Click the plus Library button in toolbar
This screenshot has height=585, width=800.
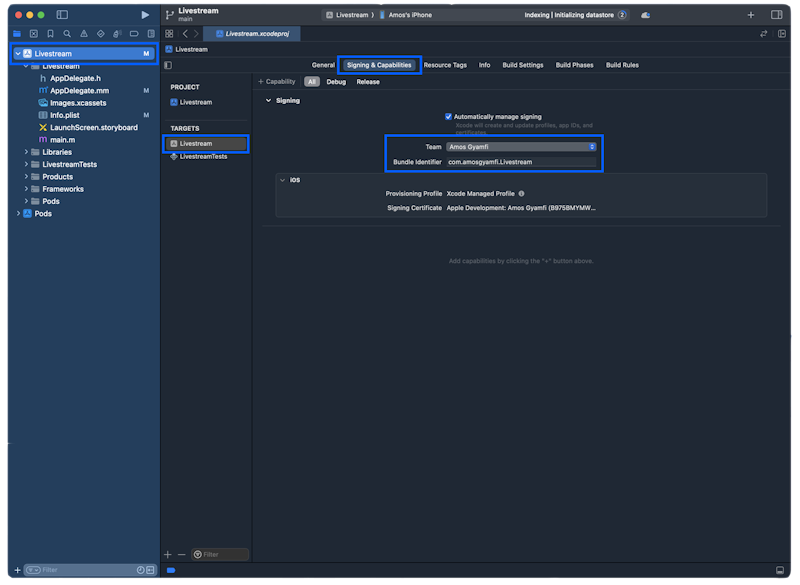tap(751, 15)
